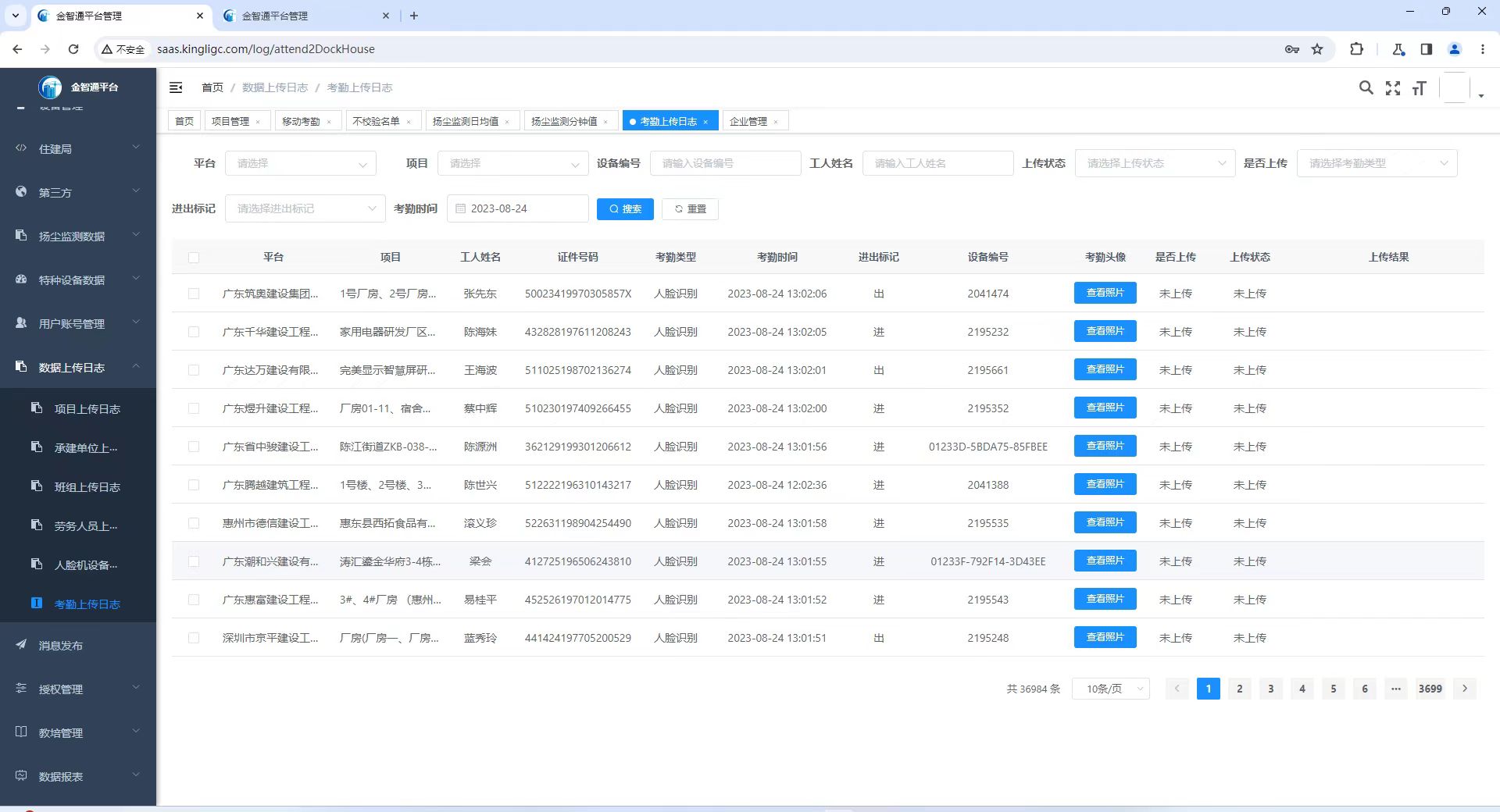
Task: Toggle the sidebar collapse hamburger icon
Action: 176,87
